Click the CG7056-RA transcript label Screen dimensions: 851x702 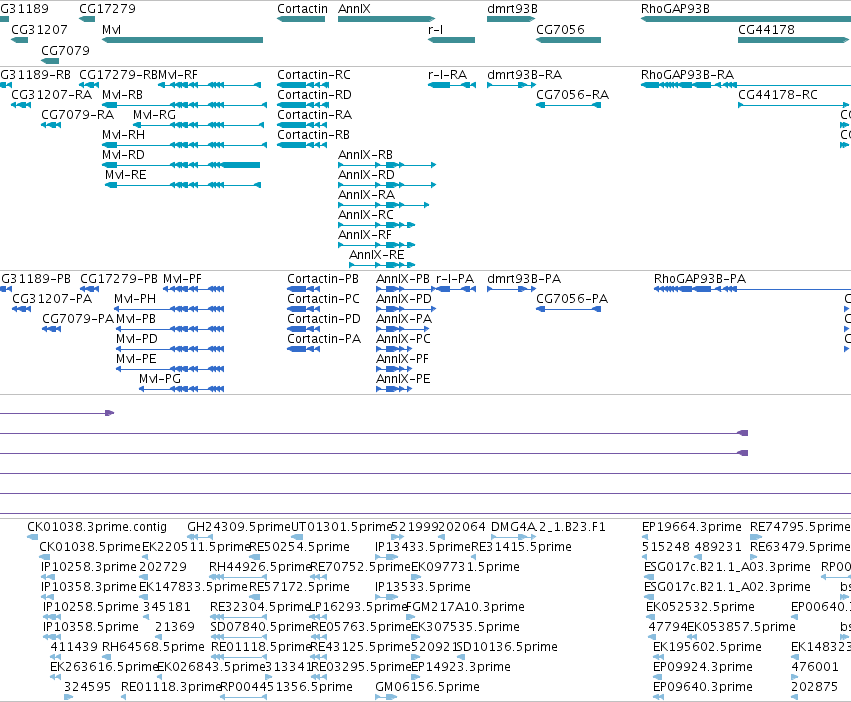tap(573, 94)
